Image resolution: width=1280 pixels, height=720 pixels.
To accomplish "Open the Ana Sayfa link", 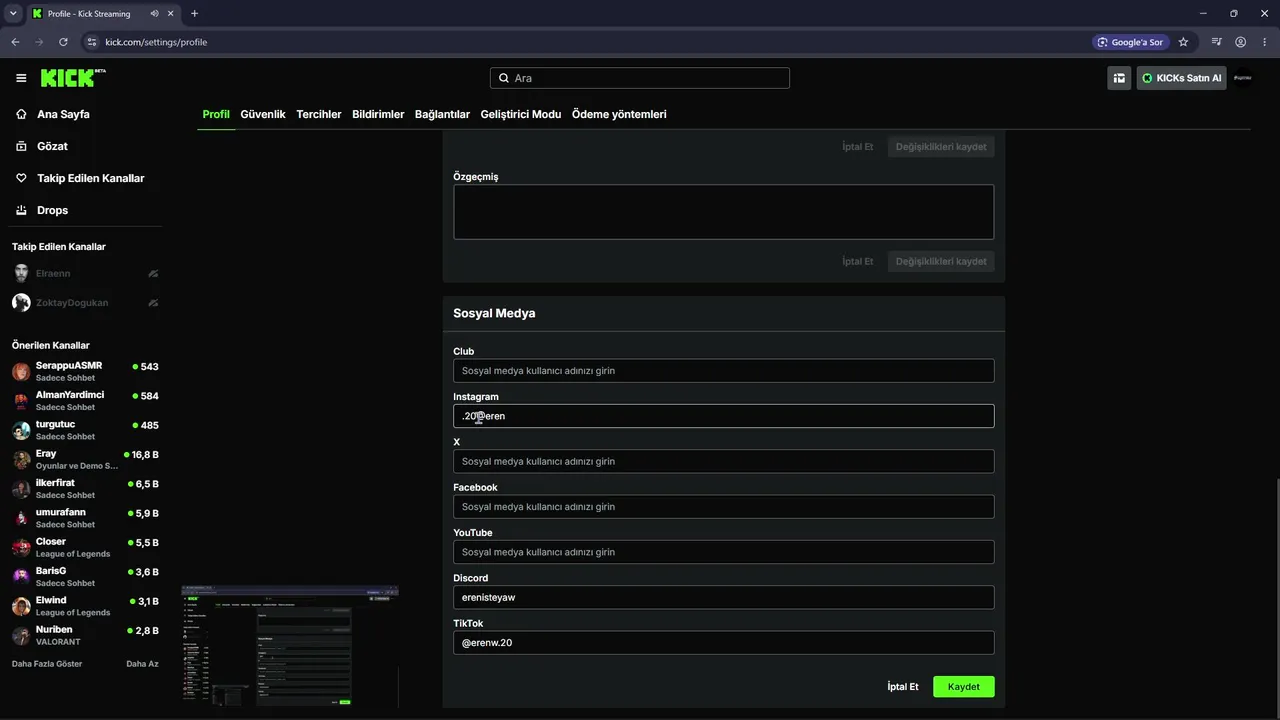I will pos(63,114).
